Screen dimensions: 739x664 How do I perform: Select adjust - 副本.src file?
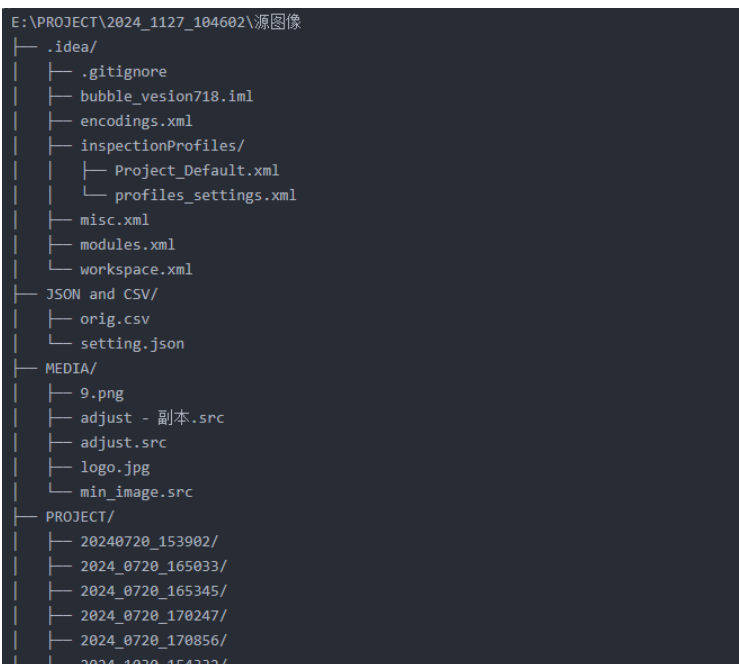coord(152,418)
